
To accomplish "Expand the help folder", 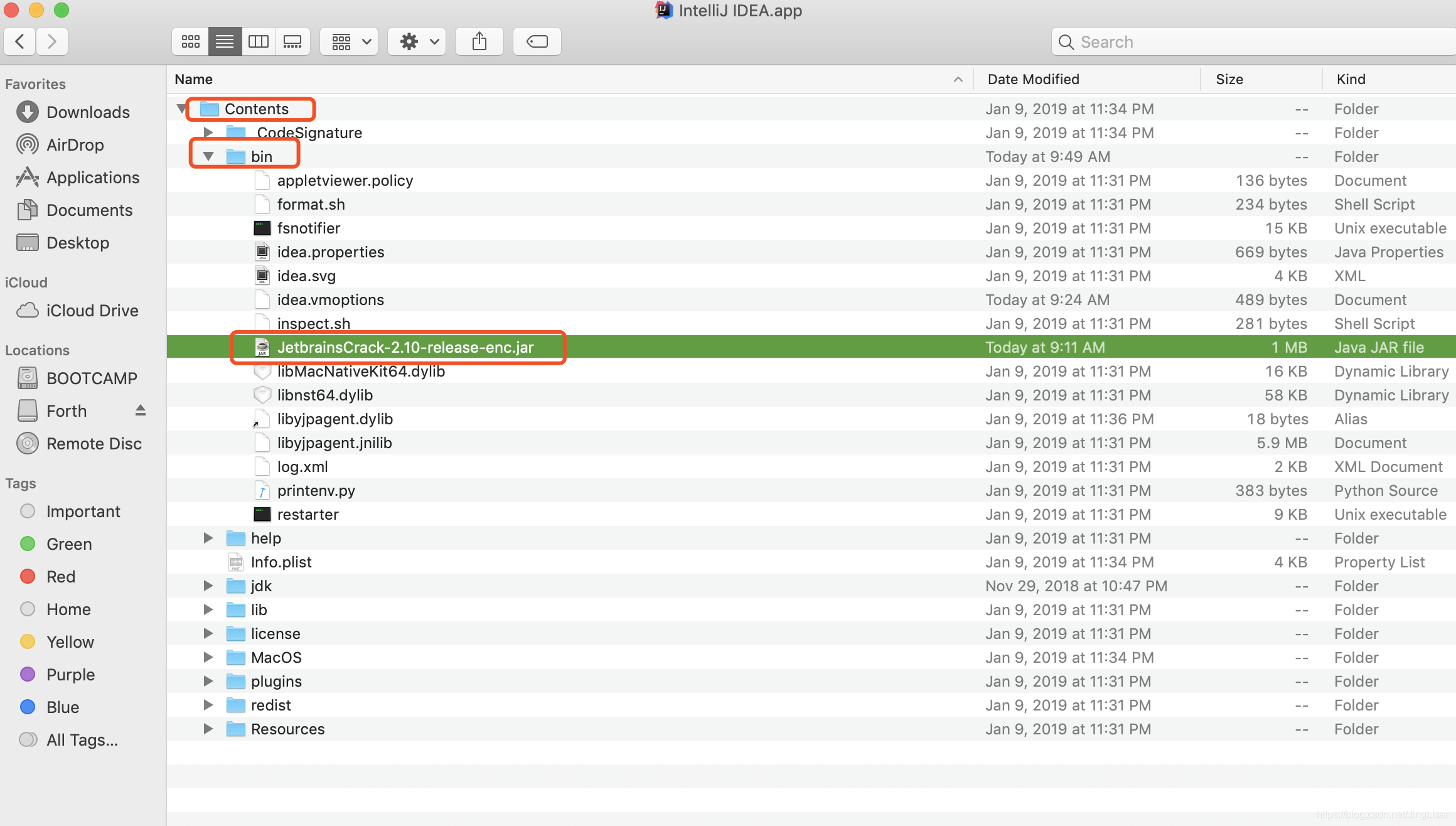I will coord(207,537).
